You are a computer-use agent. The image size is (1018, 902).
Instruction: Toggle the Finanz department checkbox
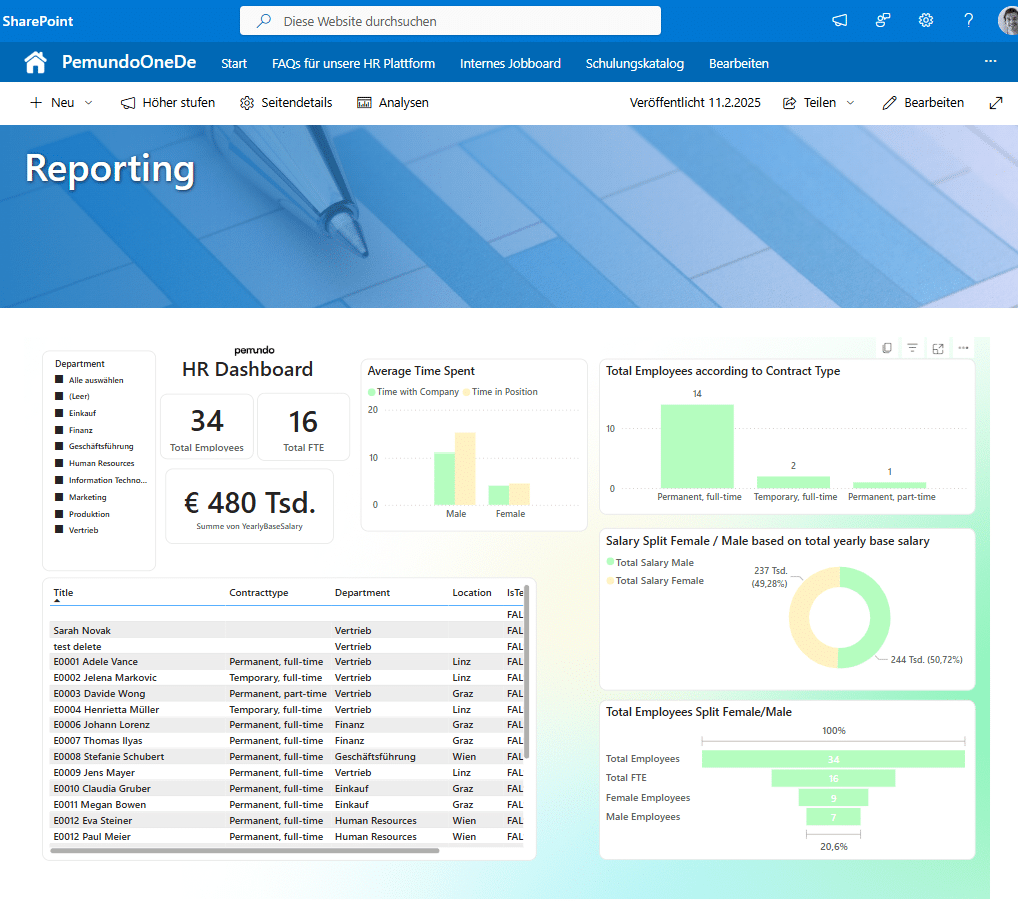pos(59,429)
